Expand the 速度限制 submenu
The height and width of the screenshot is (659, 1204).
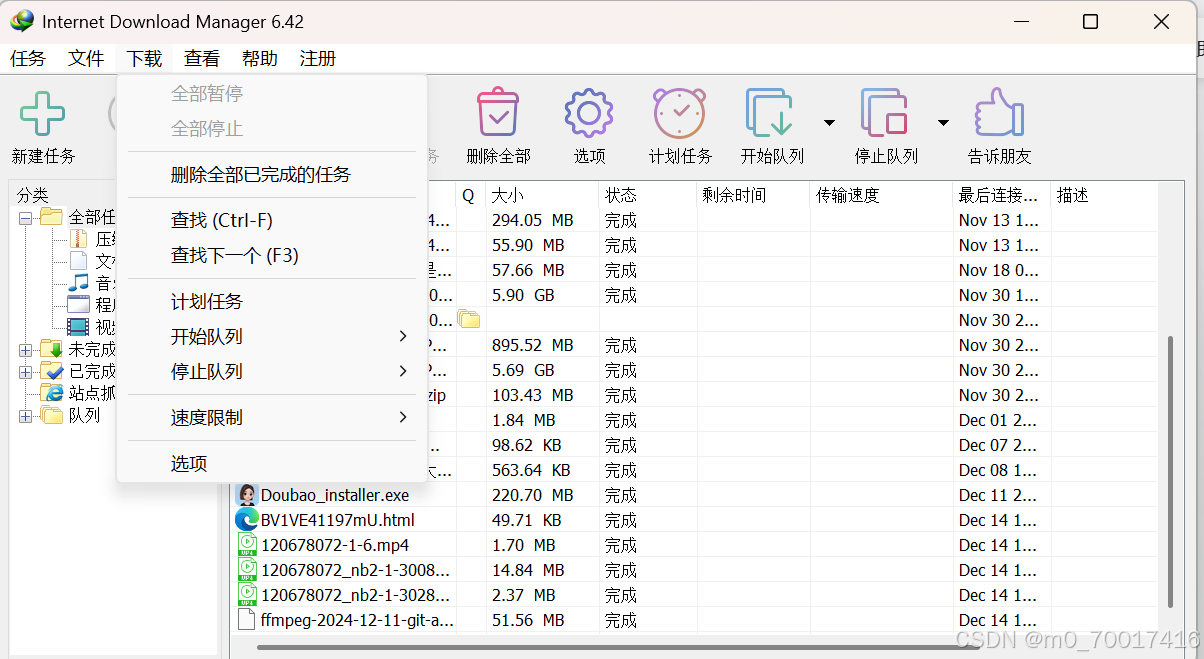click(x=403, y=417)
